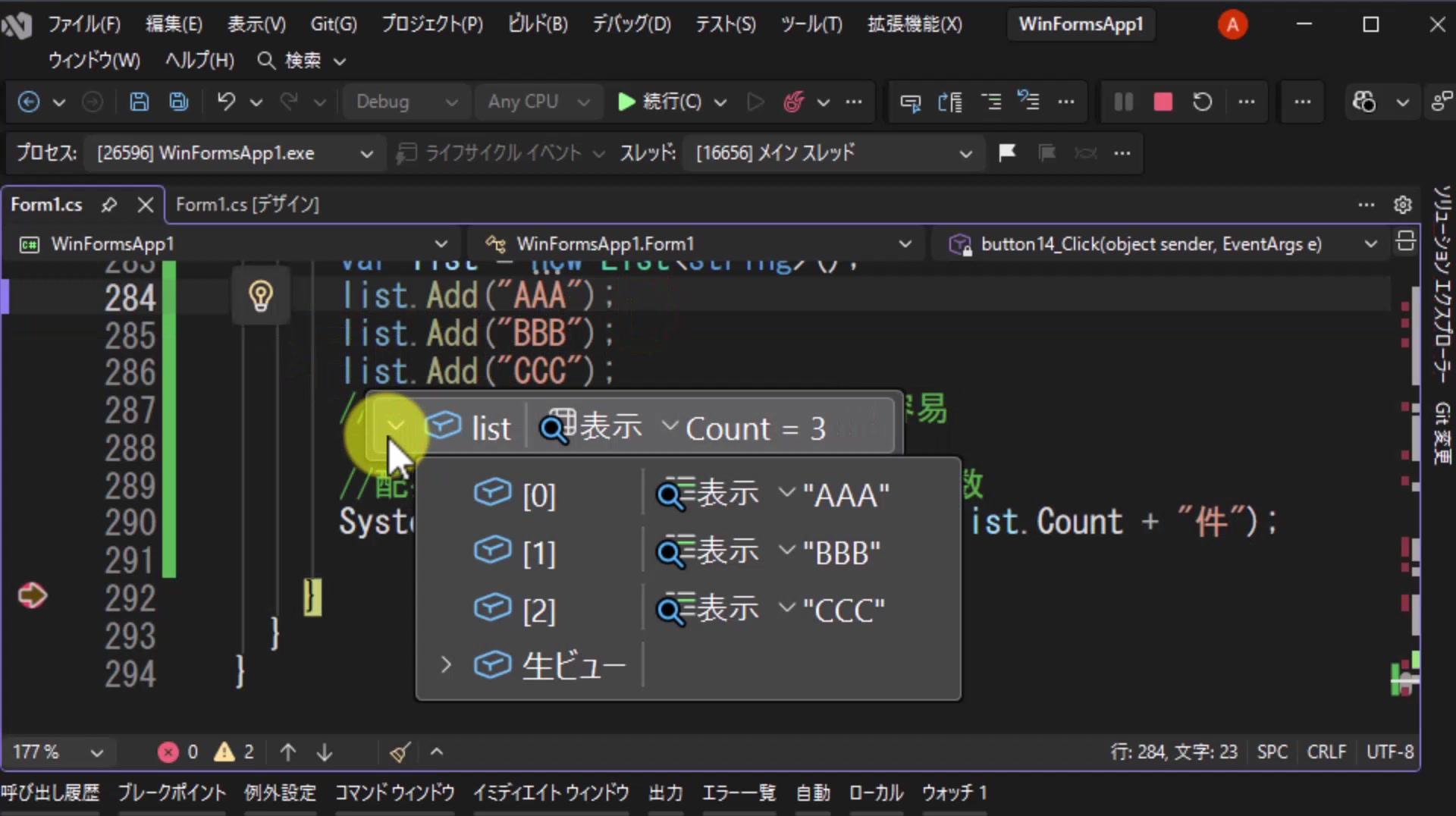Switch to Form1.cs [デザイン] tab
Image resolution: width=1456 pixels, height=816 pixels.
point(247,205)
